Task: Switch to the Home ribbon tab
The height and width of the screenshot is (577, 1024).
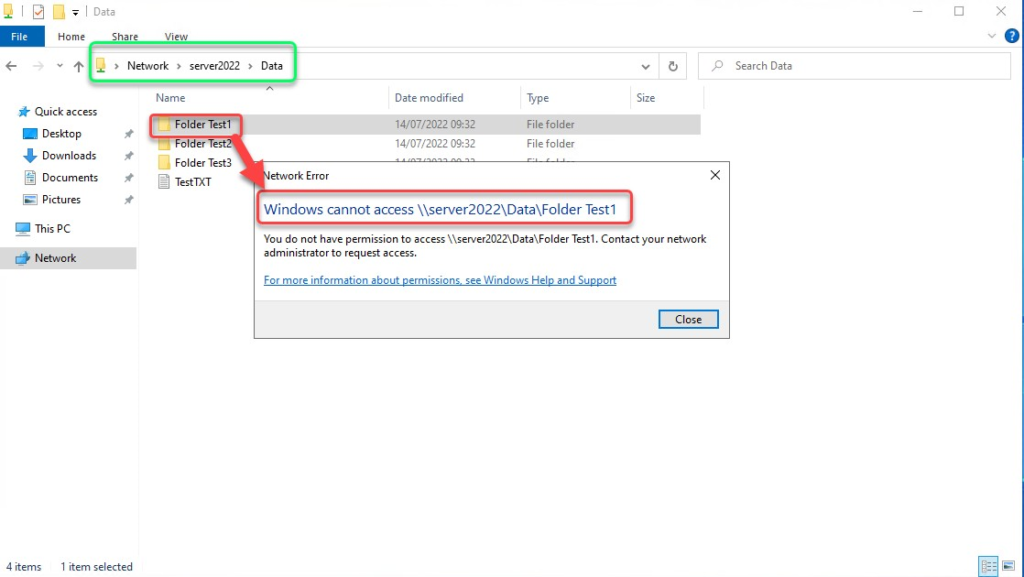Action: (x=71, y=37)
